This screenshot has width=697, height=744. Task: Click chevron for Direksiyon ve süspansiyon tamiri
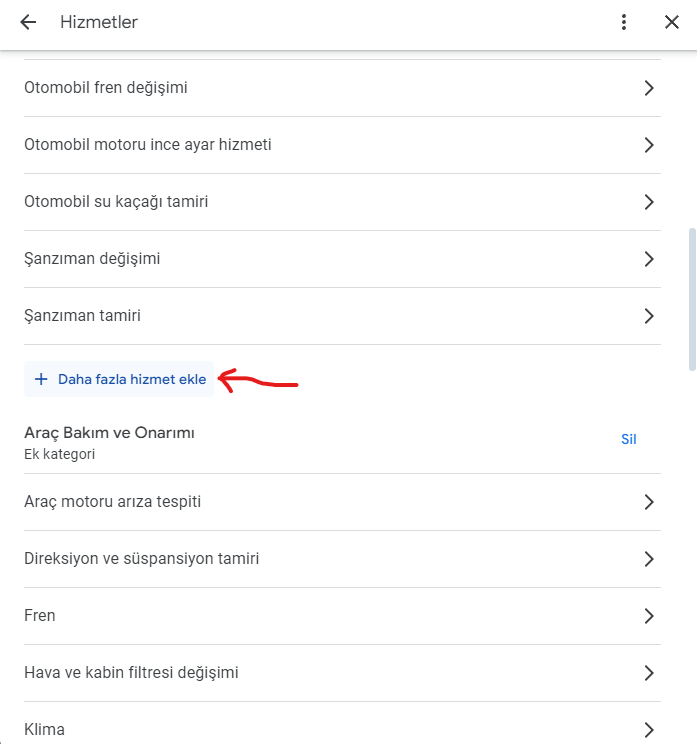coord(649,558)
